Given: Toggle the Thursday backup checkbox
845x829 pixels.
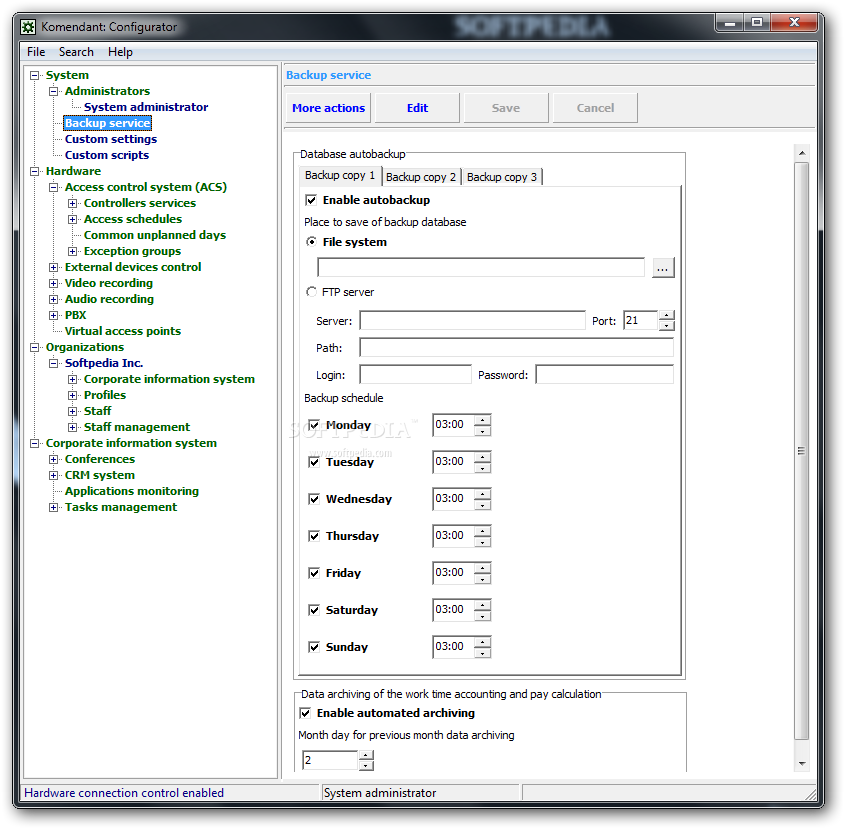Looking at the screenshot, I should click(x=314, y=536).
